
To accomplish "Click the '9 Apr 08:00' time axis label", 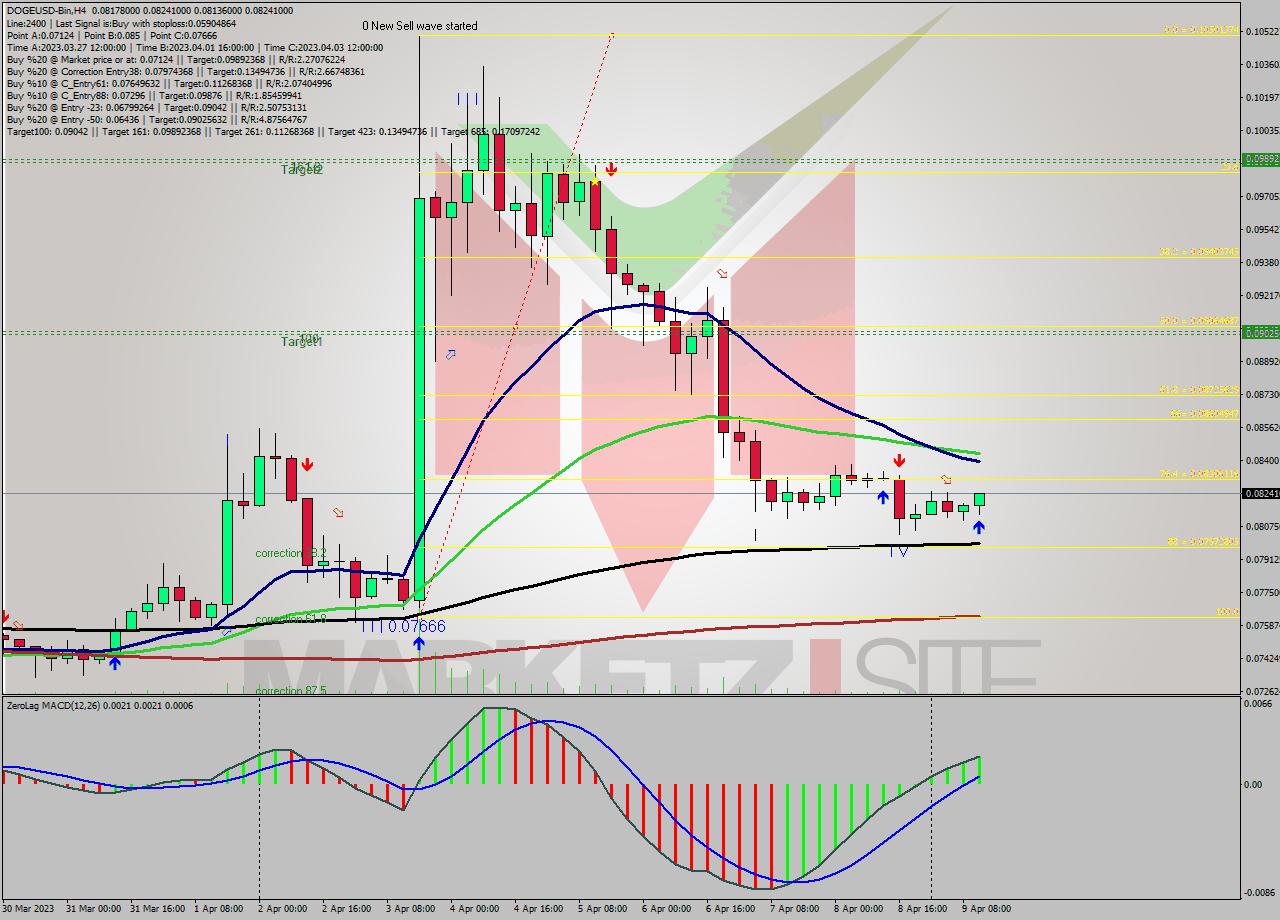I will [x=986, y=909].
